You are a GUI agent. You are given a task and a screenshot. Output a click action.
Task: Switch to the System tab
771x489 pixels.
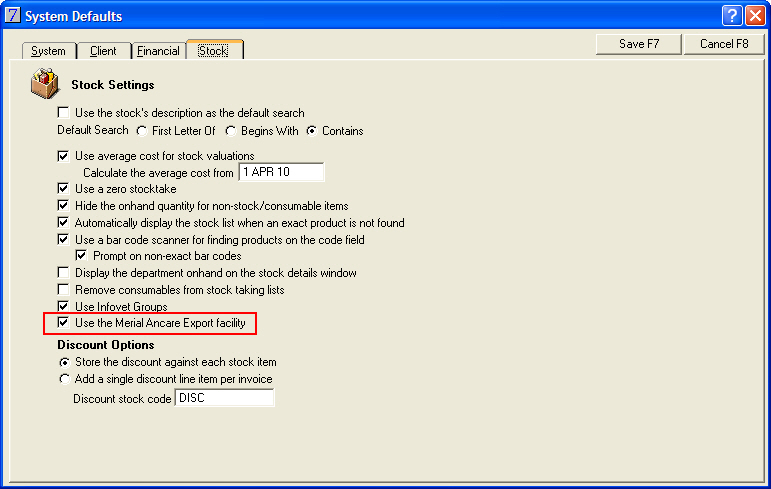click(x=48, y=51)
